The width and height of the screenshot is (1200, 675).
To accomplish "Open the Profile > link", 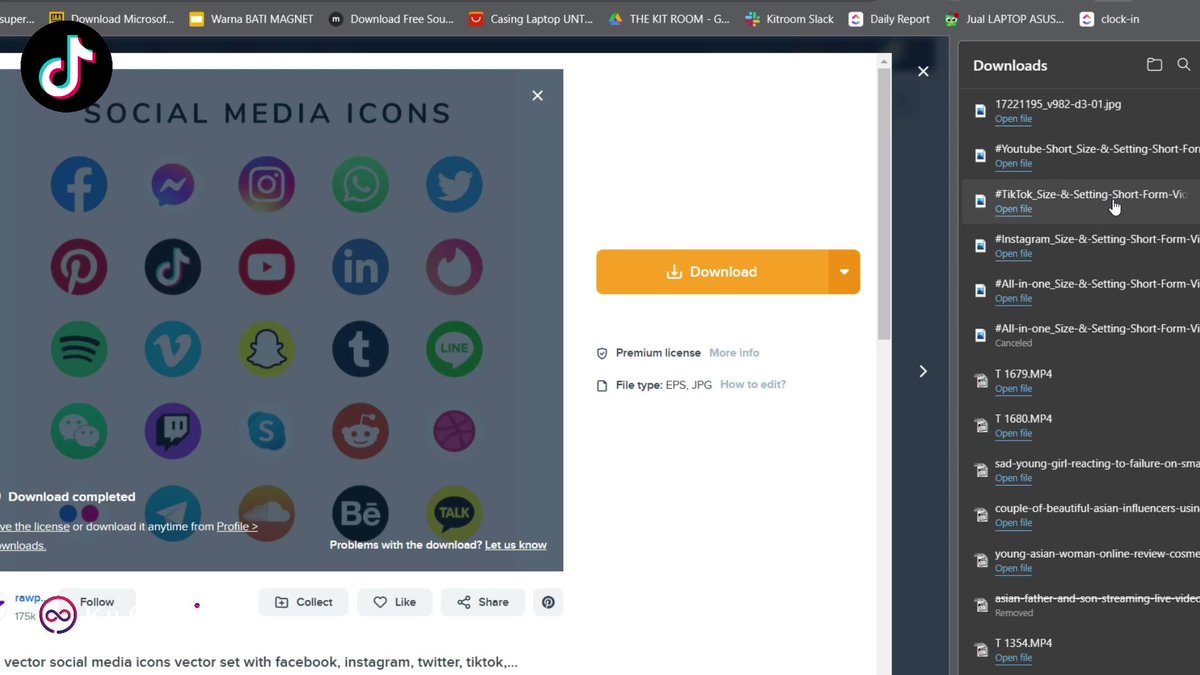I will [237, 526].
